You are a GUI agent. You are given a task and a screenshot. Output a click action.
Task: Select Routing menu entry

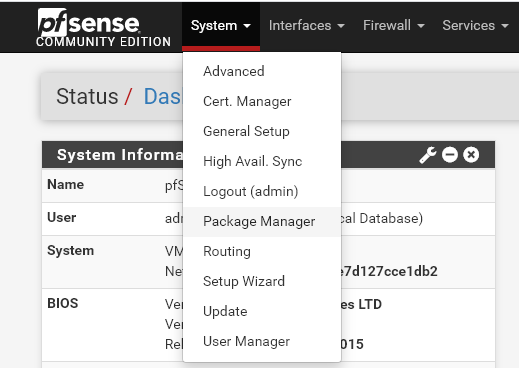click(262, 252)
